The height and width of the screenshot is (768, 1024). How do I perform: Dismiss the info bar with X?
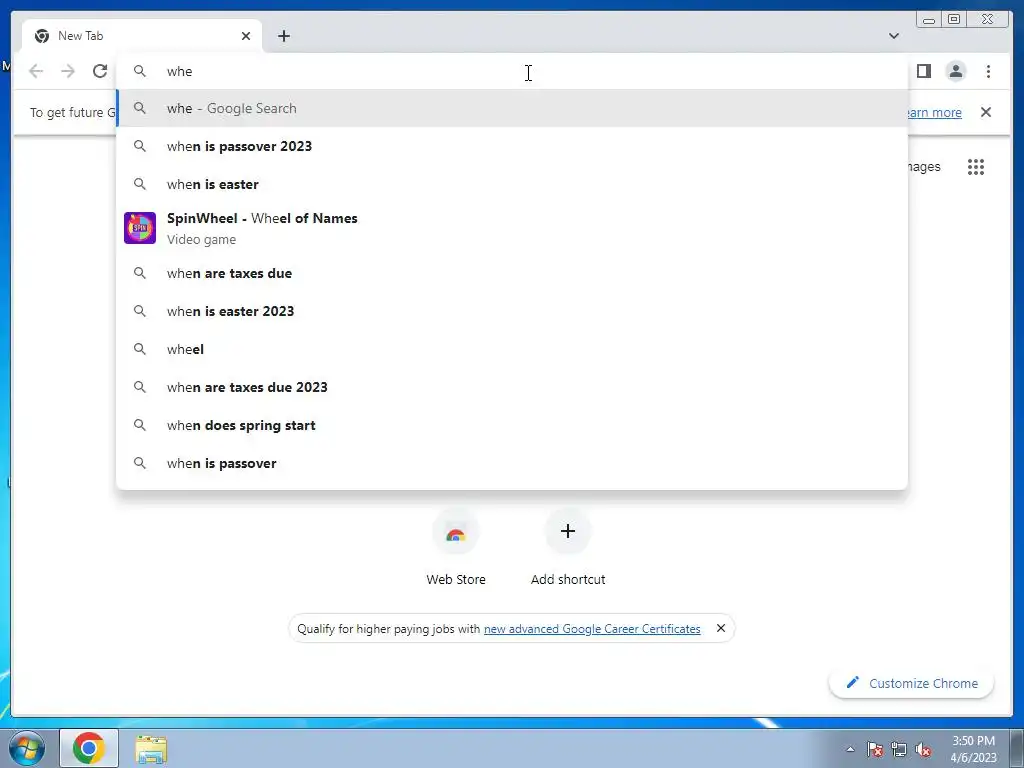coord(986,112)
